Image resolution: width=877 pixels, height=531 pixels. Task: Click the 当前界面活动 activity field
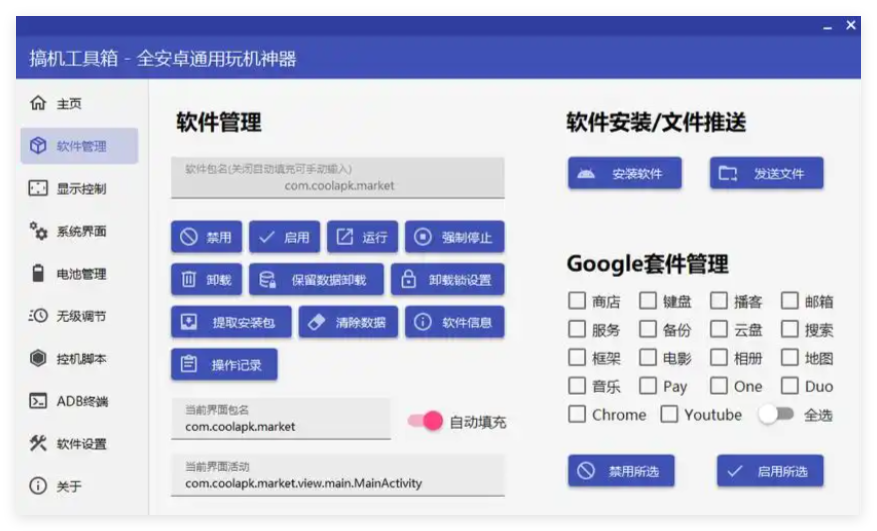pyautogui.click(x=338, y=476)
